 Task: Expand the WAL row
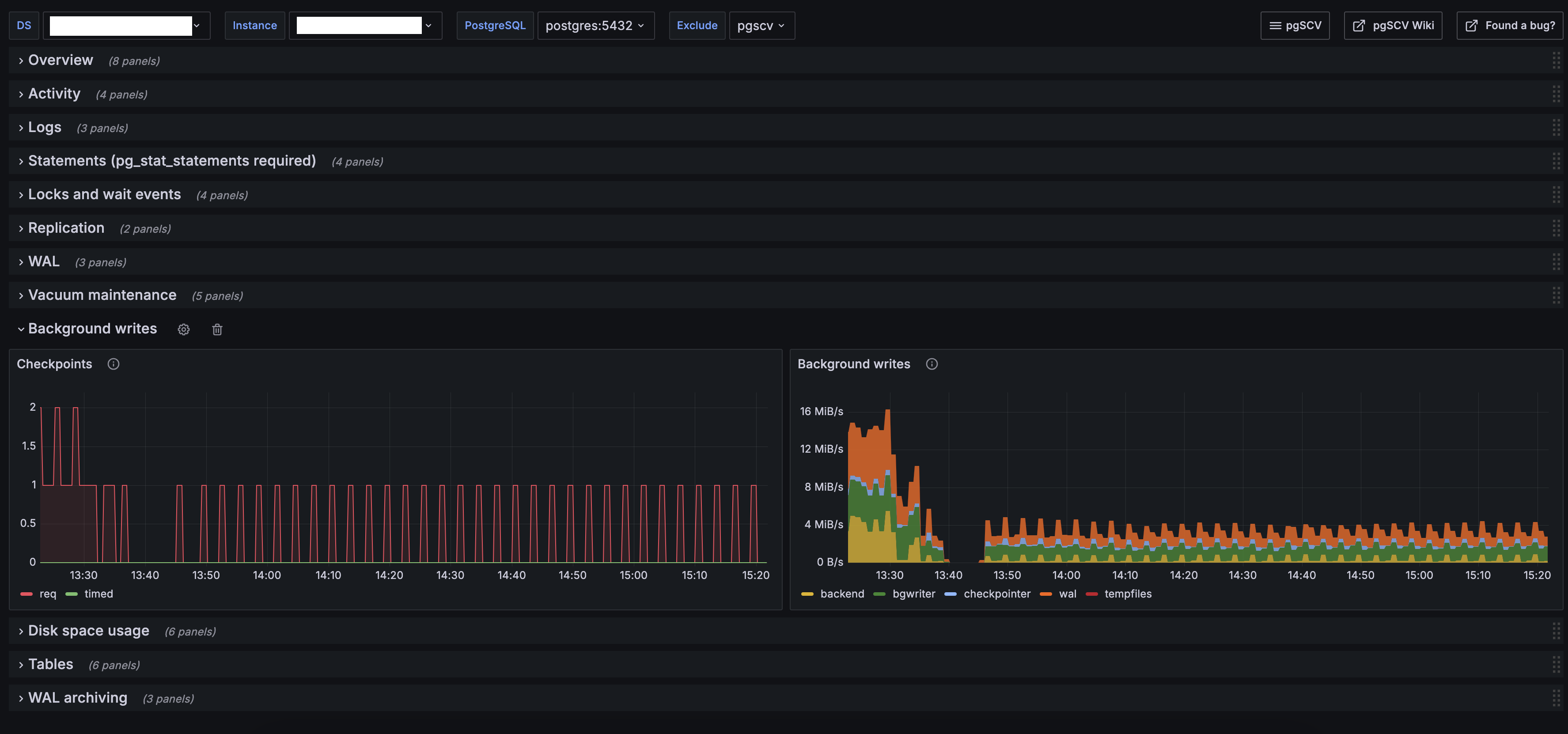[43, 262]
